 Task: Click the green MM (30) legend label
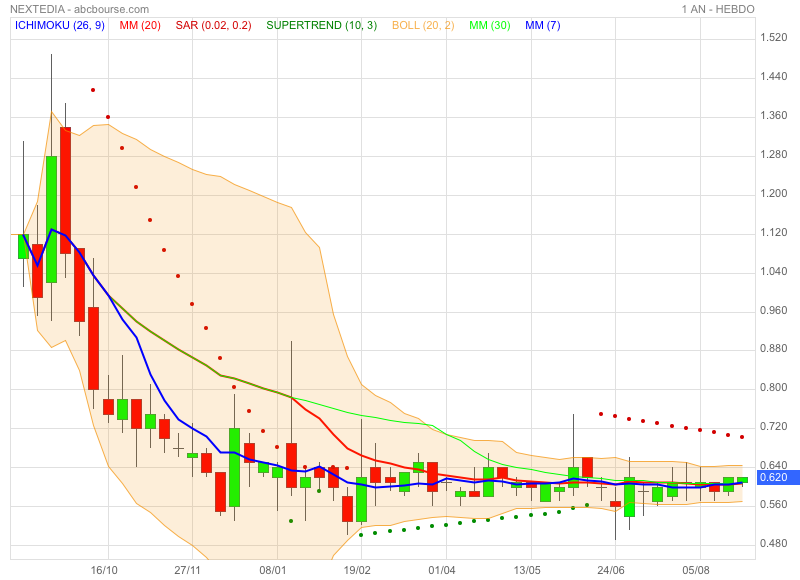[x=489, y=25]
